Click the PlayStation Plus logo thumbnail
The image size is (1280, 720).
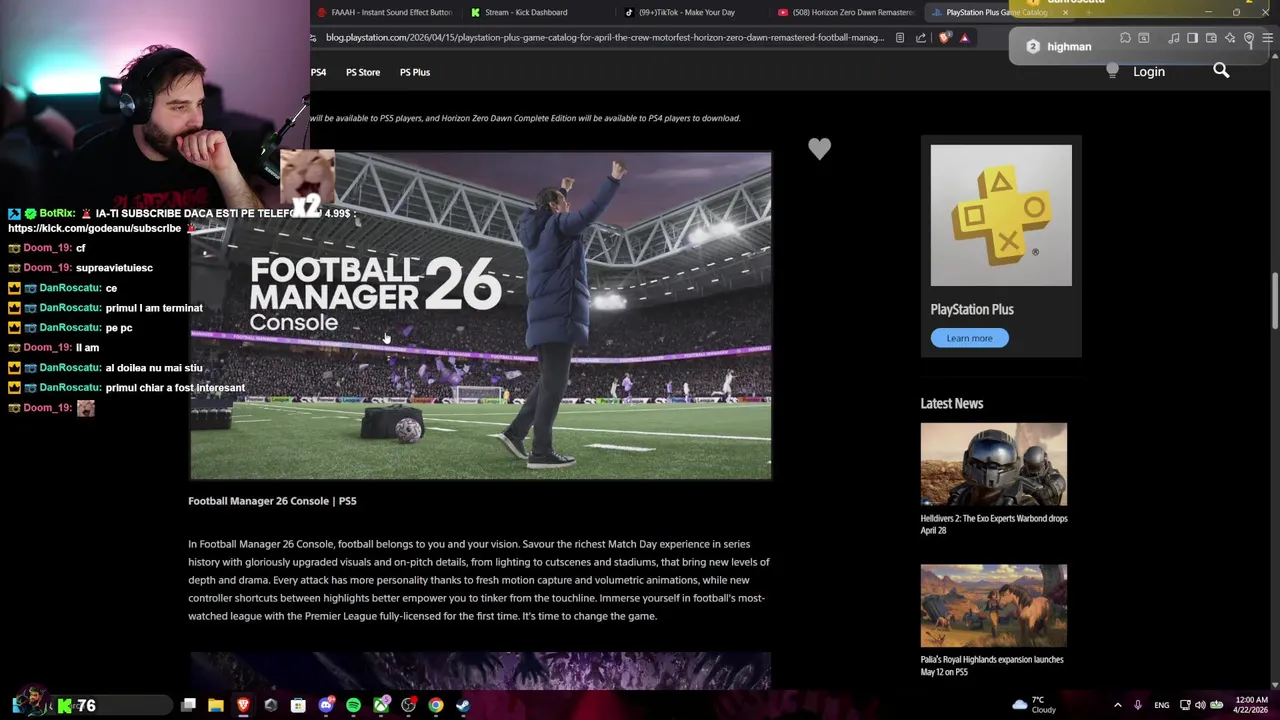coord(1001,215)
